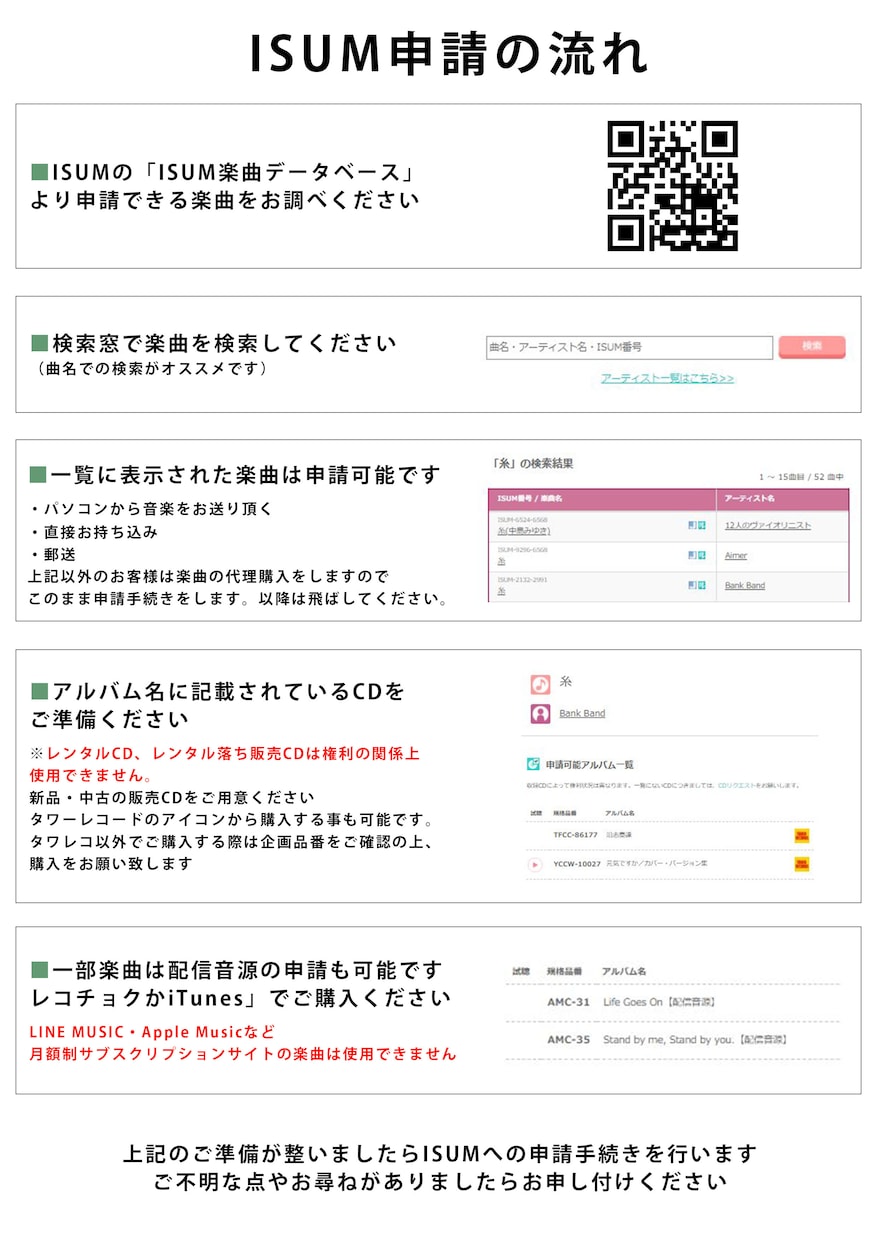Open the 糸 song link under ISUM-2132-2991
This screenshot has height=1240, width=877.
[x=501, y=591]
